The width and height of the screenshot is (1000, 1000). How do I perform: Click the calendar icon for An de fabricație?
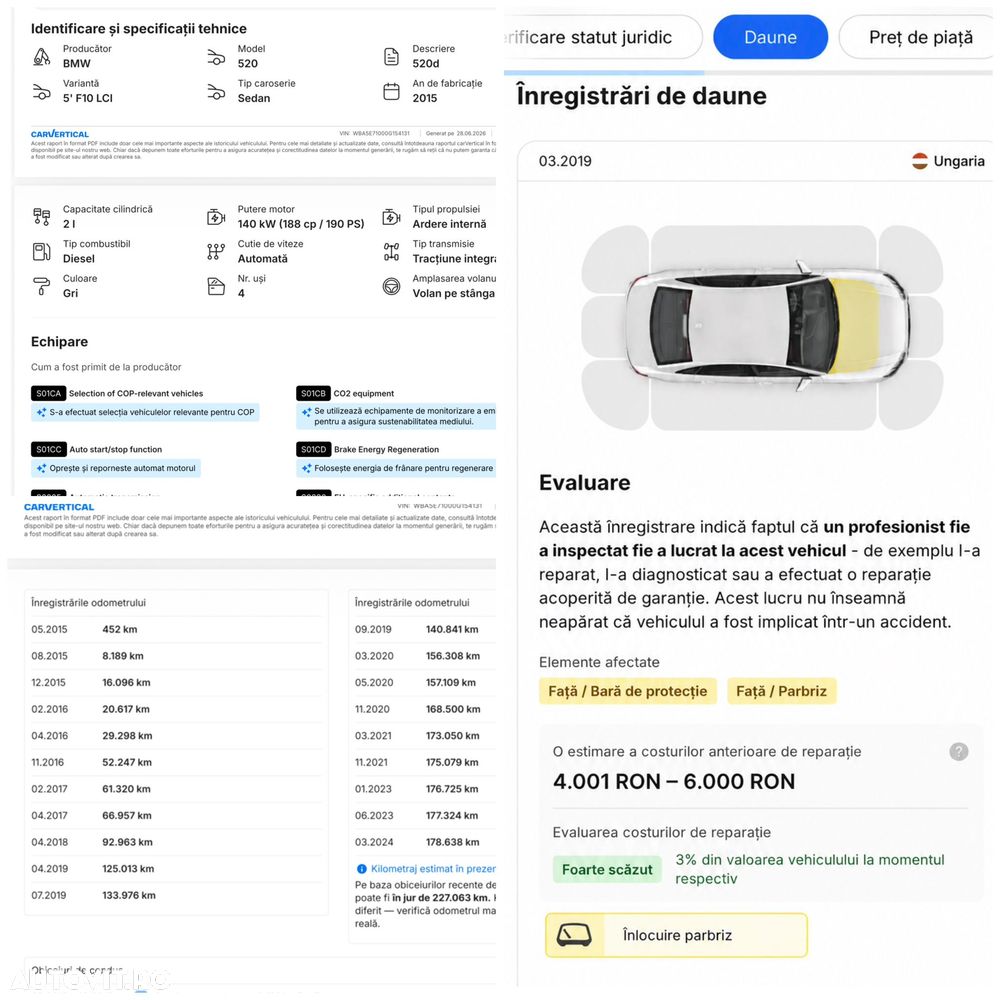[x=391, y=91]
